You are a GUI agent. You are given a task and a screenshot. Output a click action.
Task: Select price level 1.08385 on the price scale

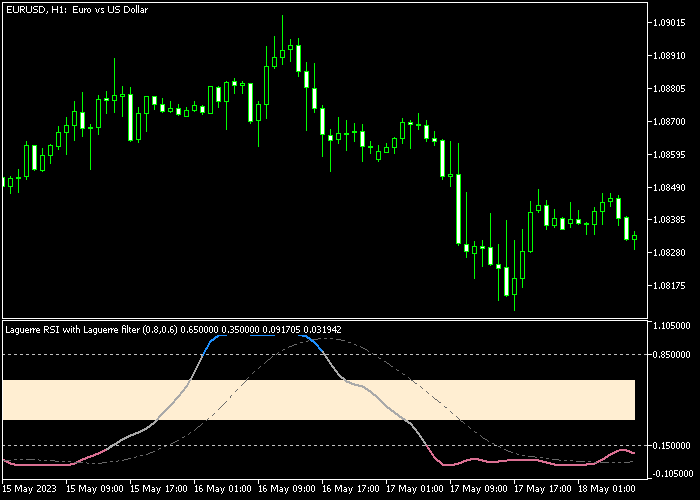point(669,220)
